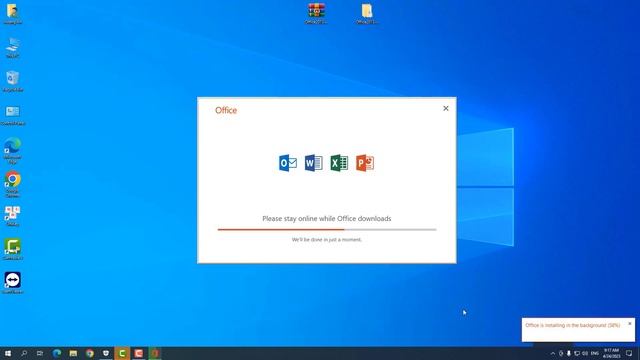
Task: Click the ENG language indicator
Action: pyautogui.click(x=595, y=353)
